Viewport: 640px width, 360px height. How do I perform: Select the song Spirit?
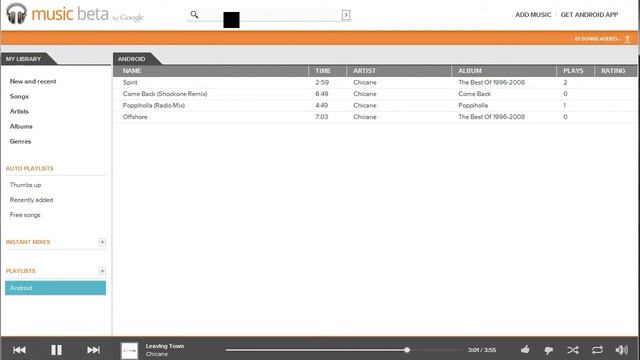[130, 82]
